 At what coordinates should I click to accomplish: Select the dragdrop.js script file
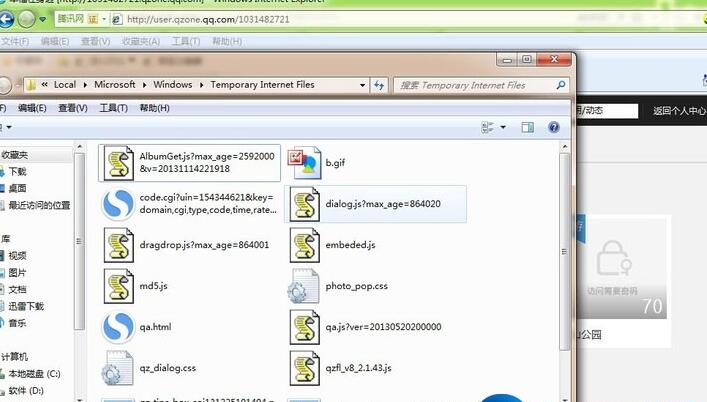[x=120, y=245]
